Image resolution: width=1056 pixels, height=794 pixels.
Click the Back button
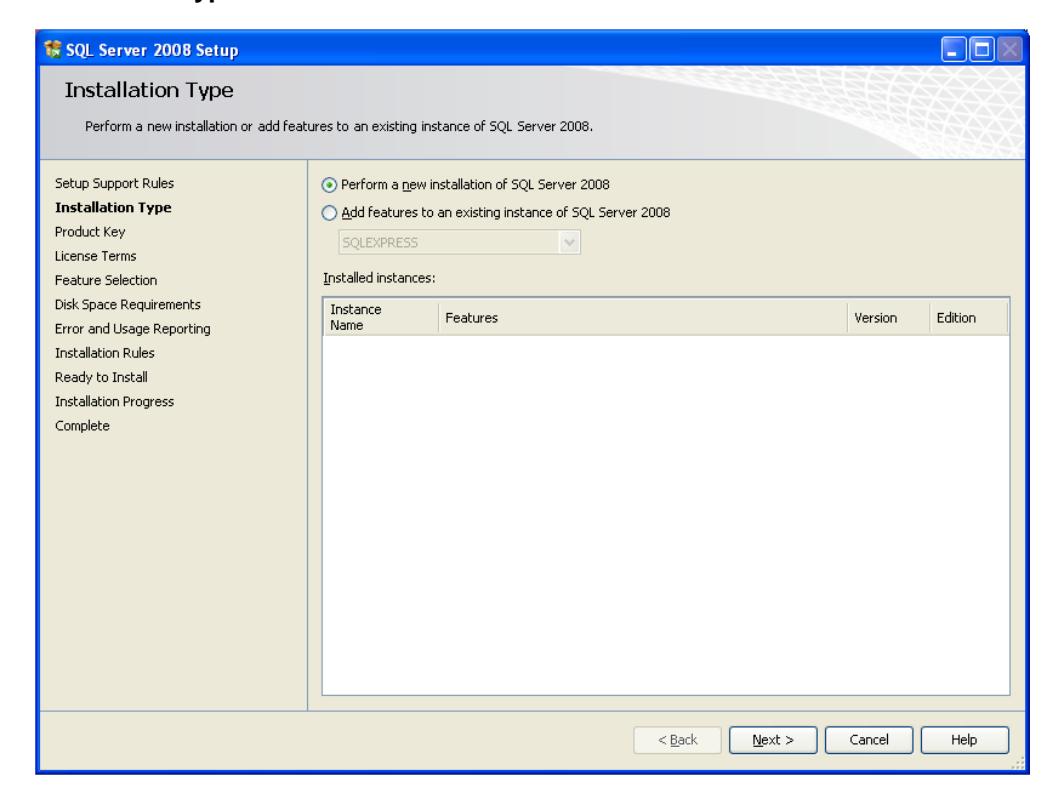[677, 739]
